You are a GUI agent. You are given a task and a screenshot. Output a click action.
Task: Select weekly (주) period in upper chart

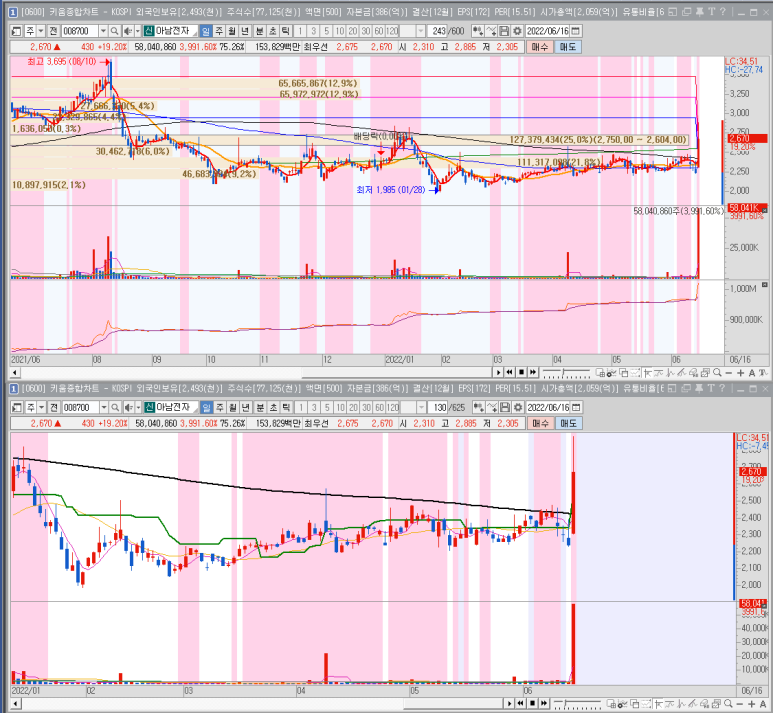coord(219,31)
